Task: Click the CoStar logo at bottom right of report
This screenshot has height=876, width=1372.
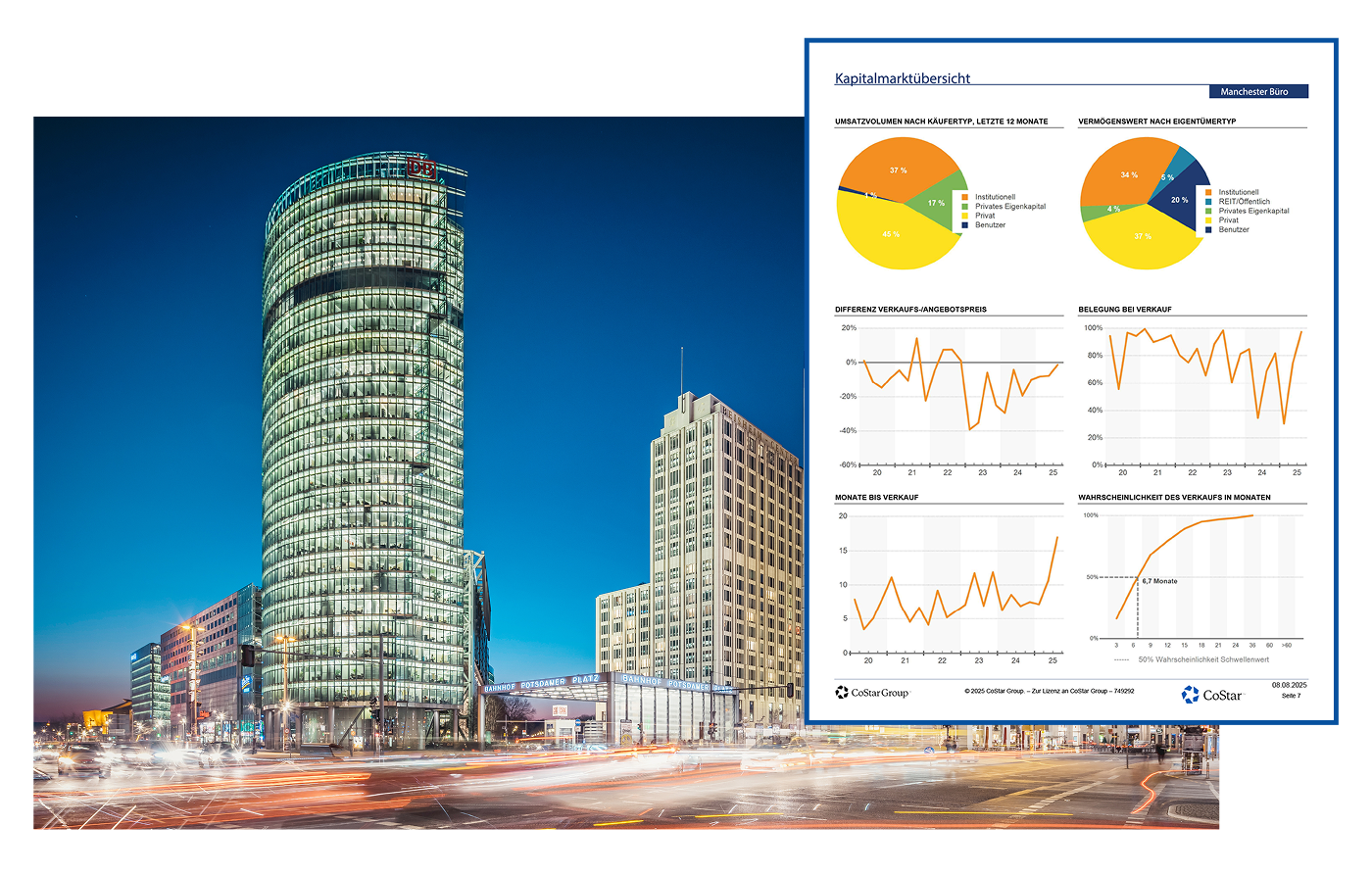Action: pyautogui.click(x=1212, y=695)
